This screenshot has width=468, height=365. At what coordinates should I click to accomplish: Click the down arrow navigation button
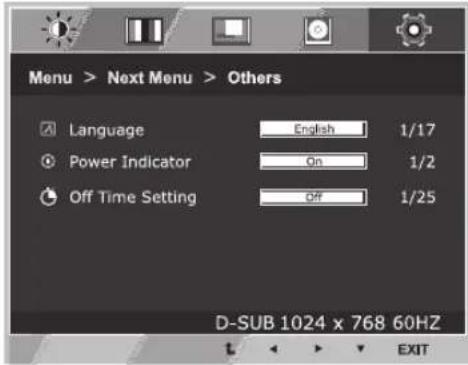360,349
